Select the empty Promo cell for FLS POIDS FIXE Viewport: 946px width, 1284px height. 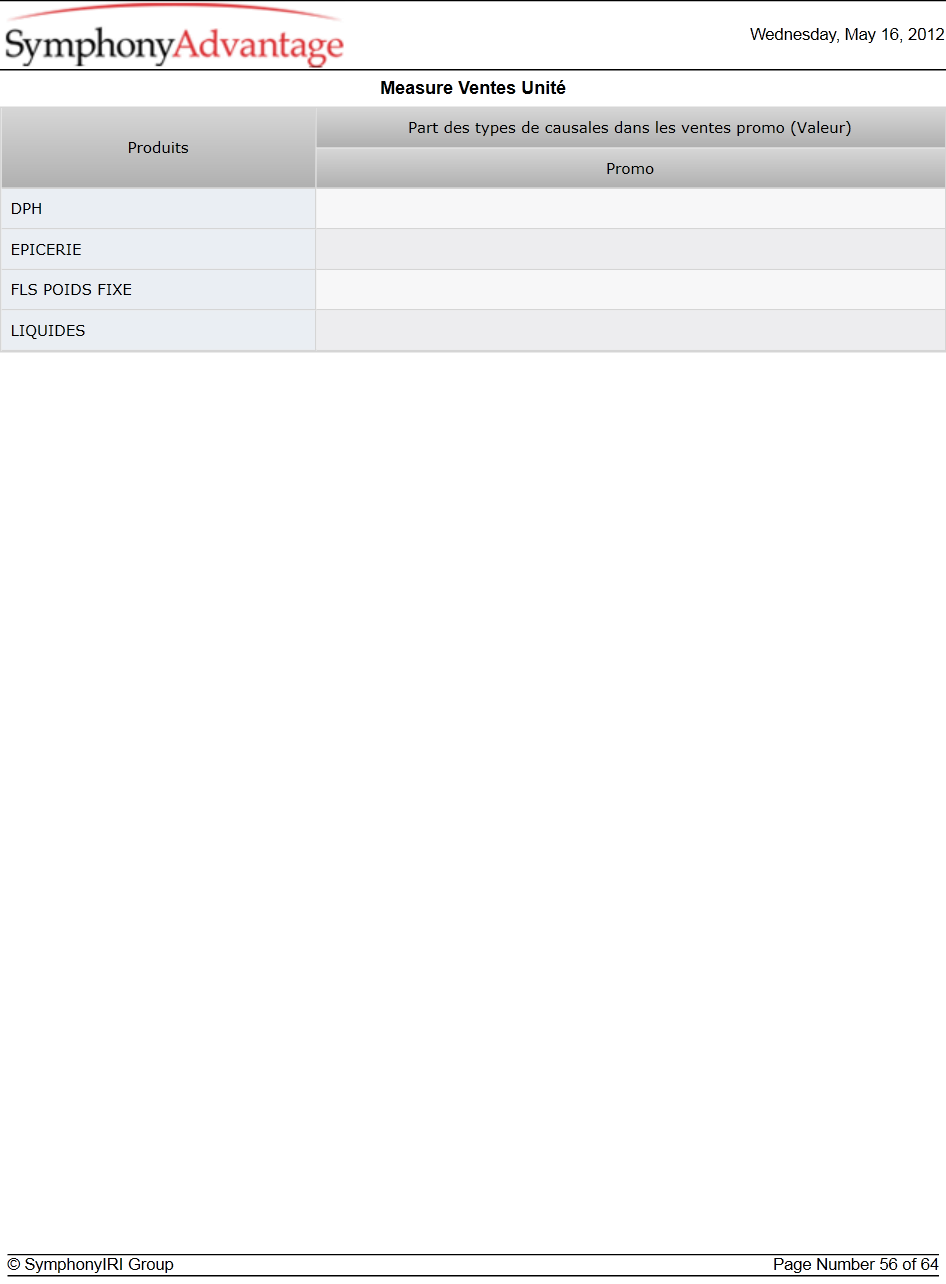pyautogui.click(x=630, y=290)
